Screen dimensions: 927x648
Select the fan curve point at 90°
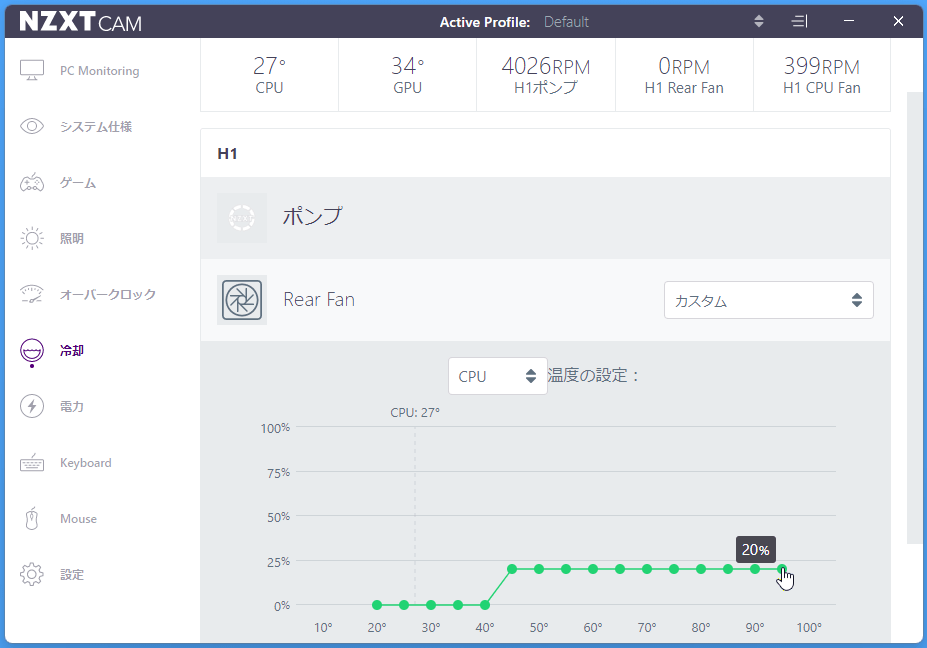[755, 569]
